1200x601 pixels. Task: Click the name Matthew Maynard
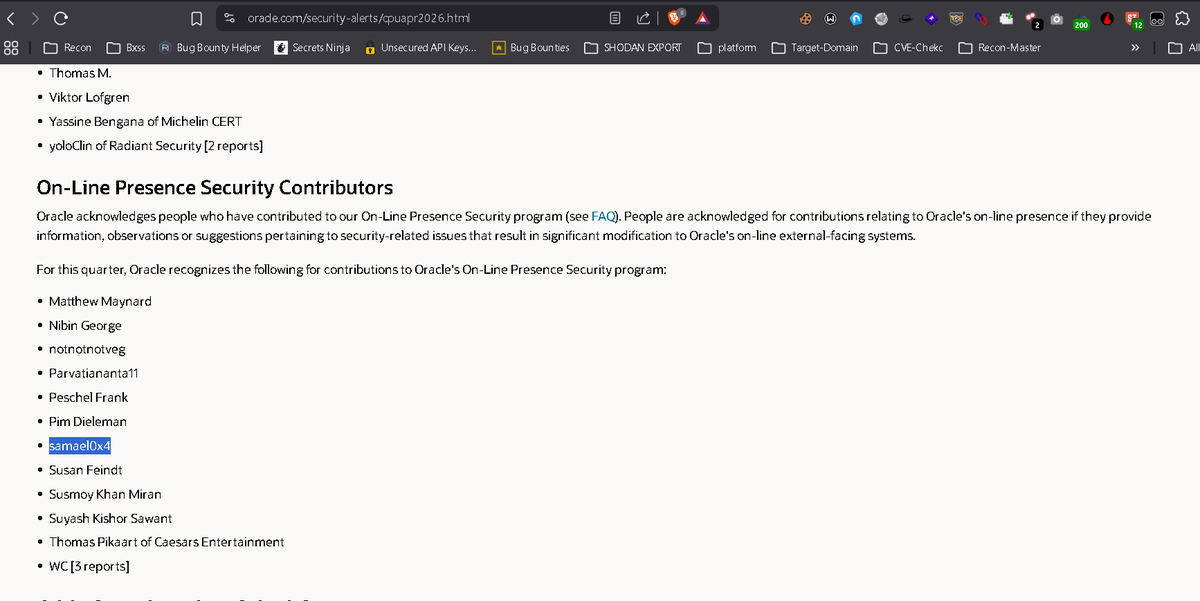click(100, 301)
